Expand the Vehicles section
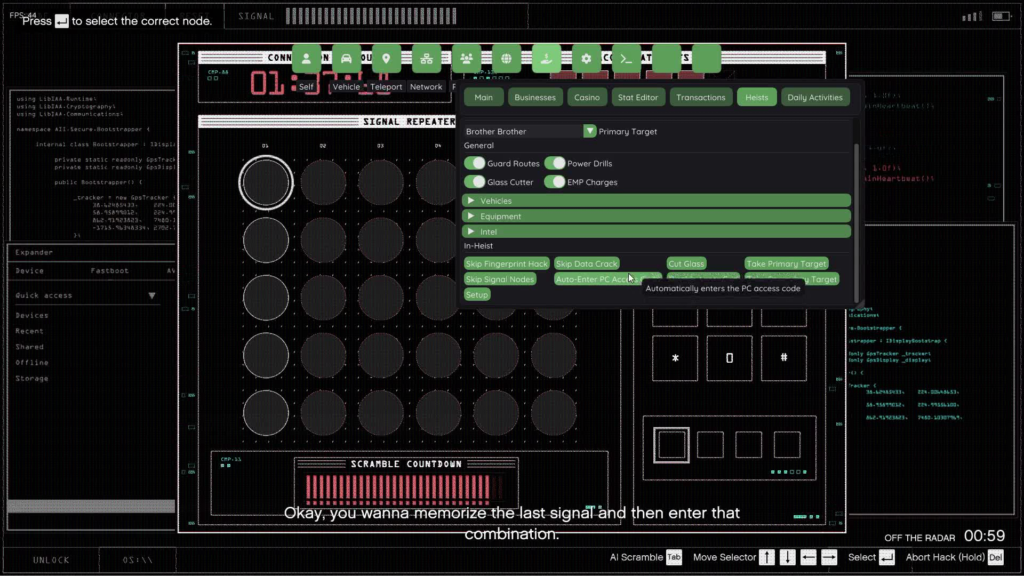1024x576 pixels. tap(656, 200)
